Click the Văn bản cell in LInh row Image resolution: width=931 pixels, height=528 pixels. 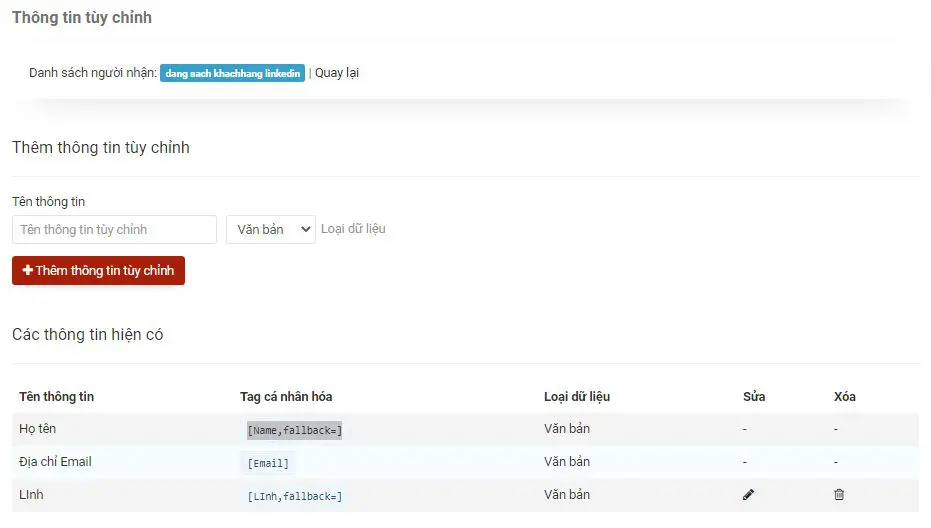pos(567,495)
